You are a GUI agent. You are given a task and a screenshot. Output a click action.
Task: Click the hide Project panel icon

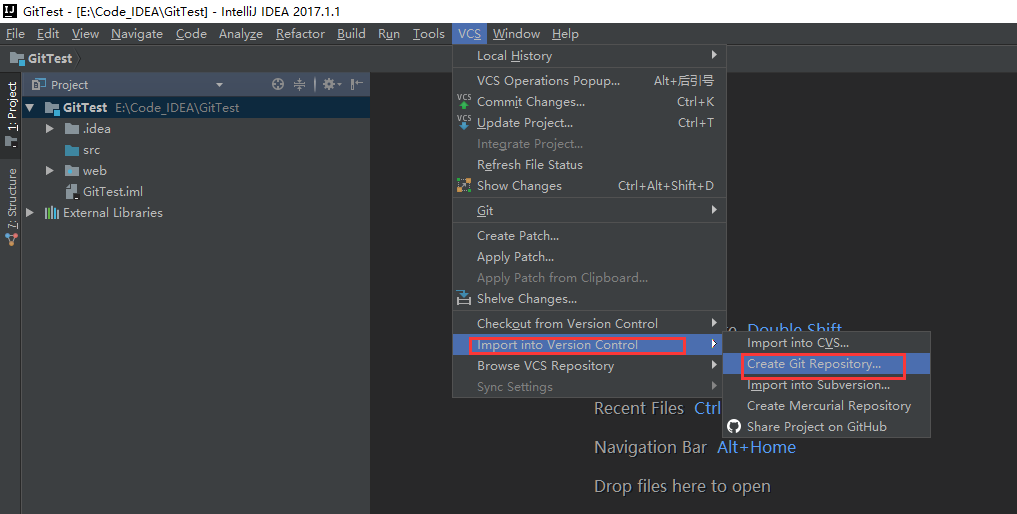click(x=356, y=84)
